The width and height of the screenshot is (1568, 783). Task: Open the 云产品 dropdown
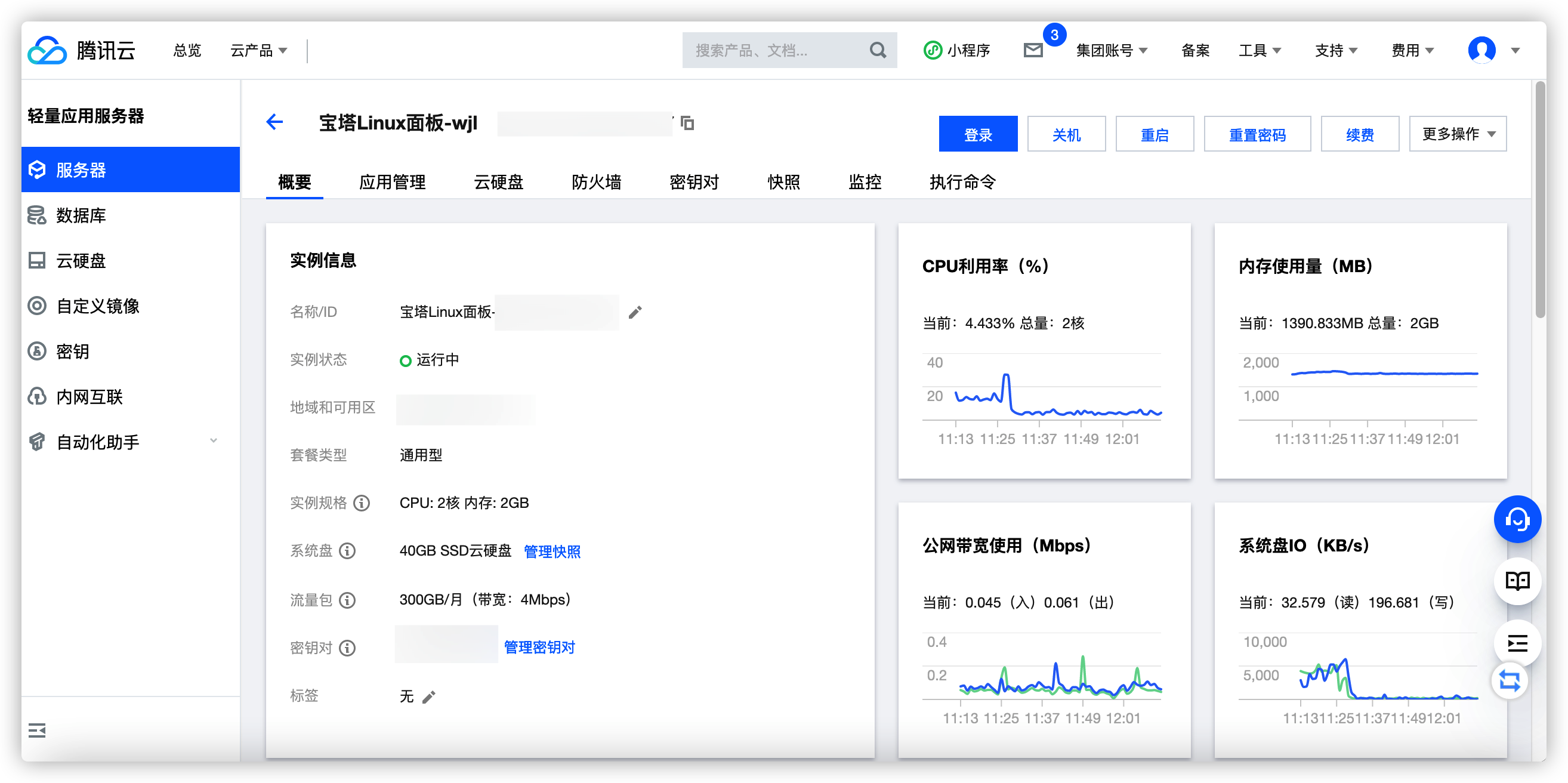(258, 50)
